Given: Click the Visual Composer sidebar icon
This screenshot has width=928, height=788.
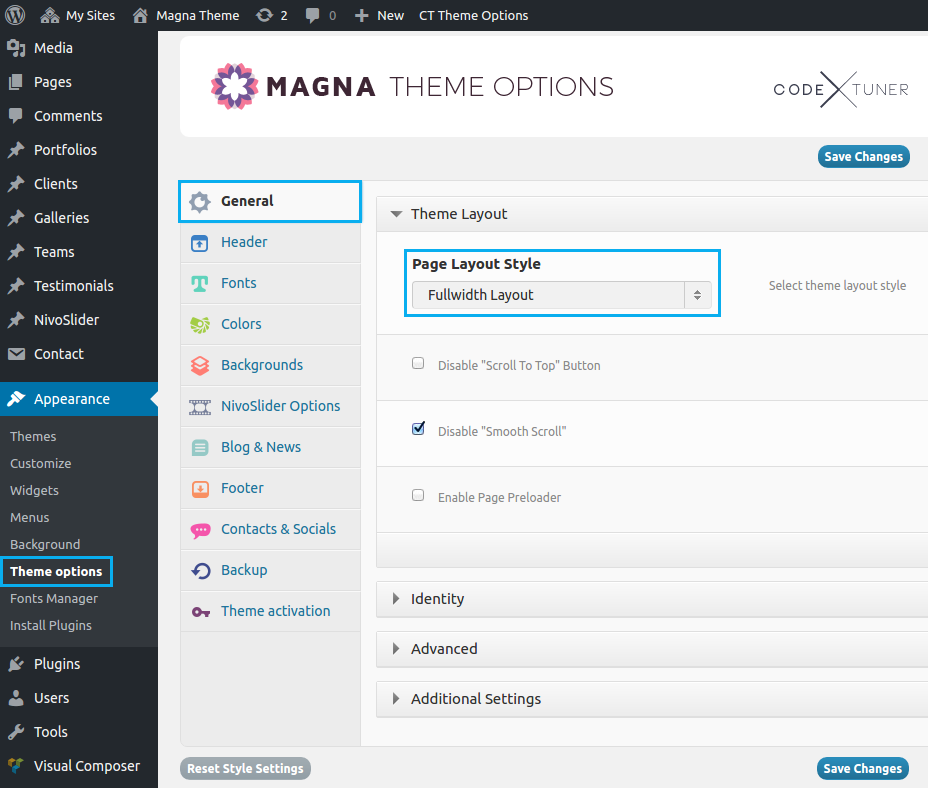Looking at the screenshot, I should [16, 766].
